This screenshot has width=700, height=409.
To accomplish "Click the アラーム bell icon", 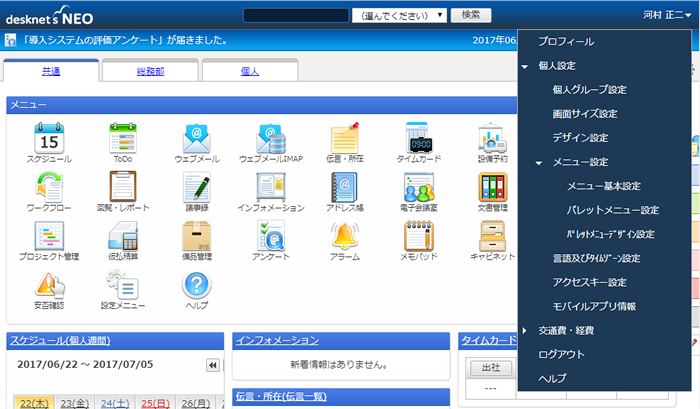I will 344,236.
